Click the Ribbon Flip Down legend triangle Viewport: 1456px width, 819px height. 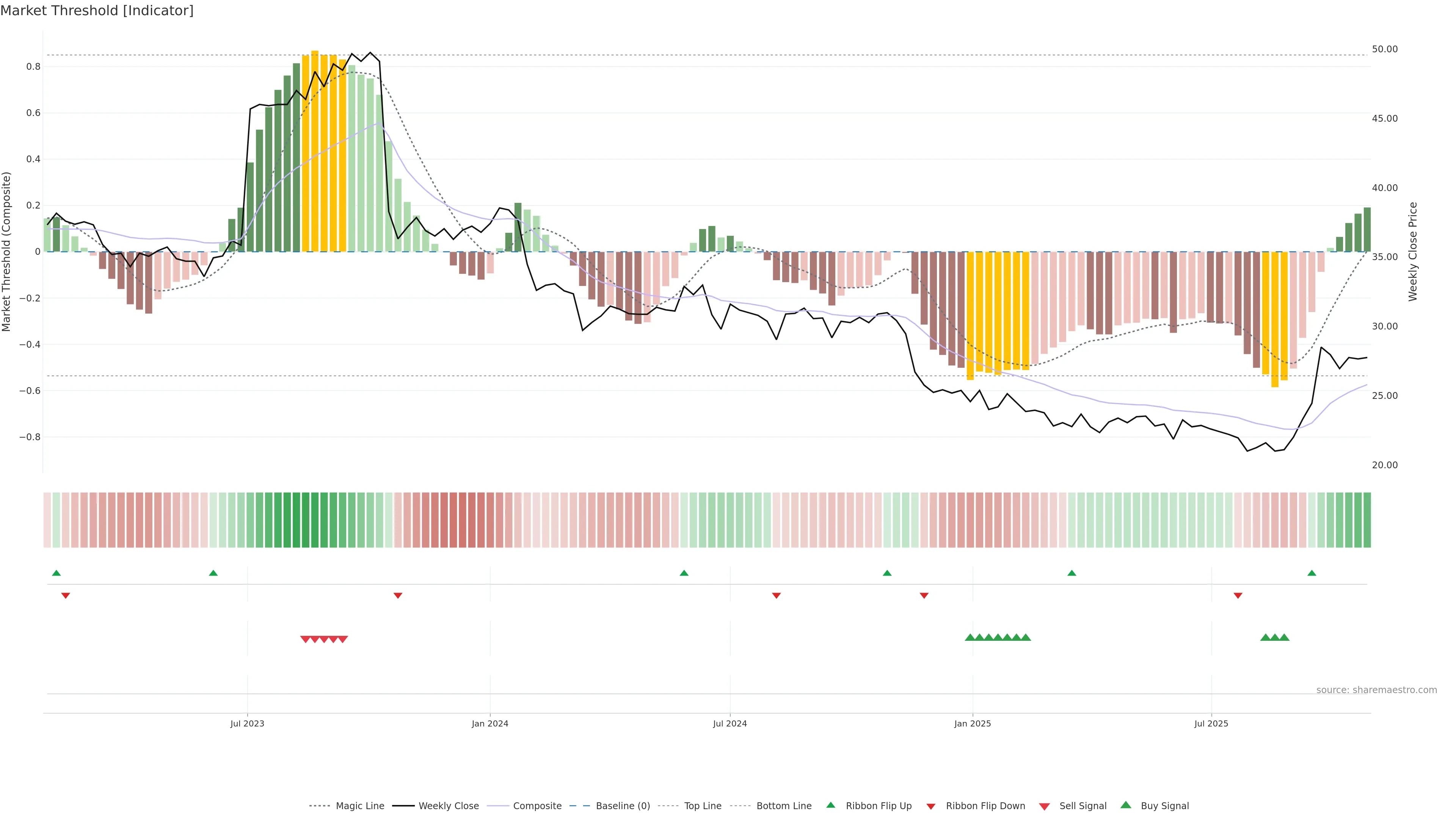pos(931,806)
